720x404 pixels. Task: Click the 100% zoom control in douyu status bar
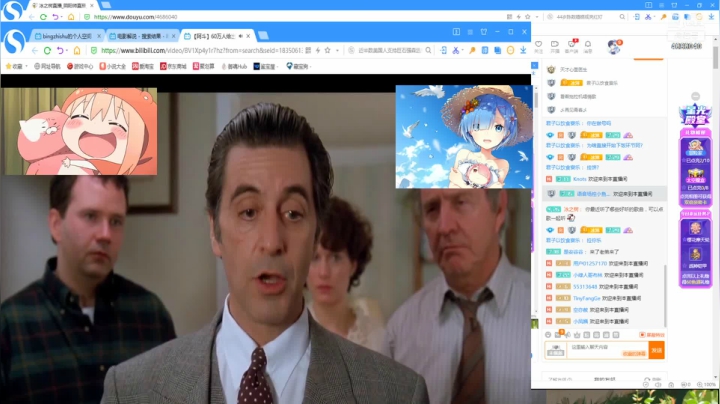pyautogui.click(x=707, y=385)
